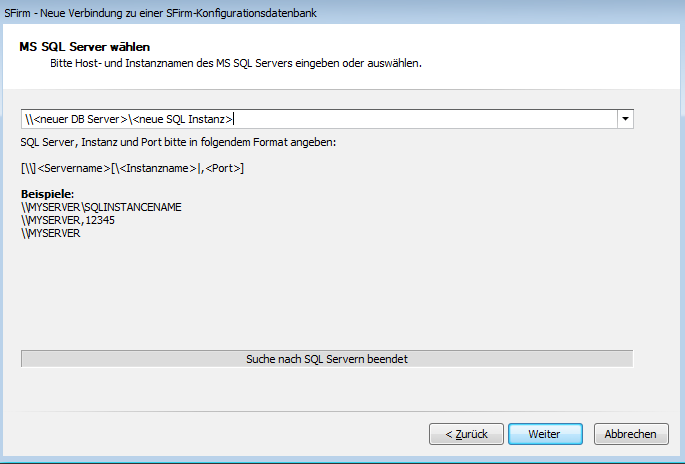Click the '<Servername>' placeholder in syntax line
Viewport: 685px width, 464px height.
tap(73, 168)
